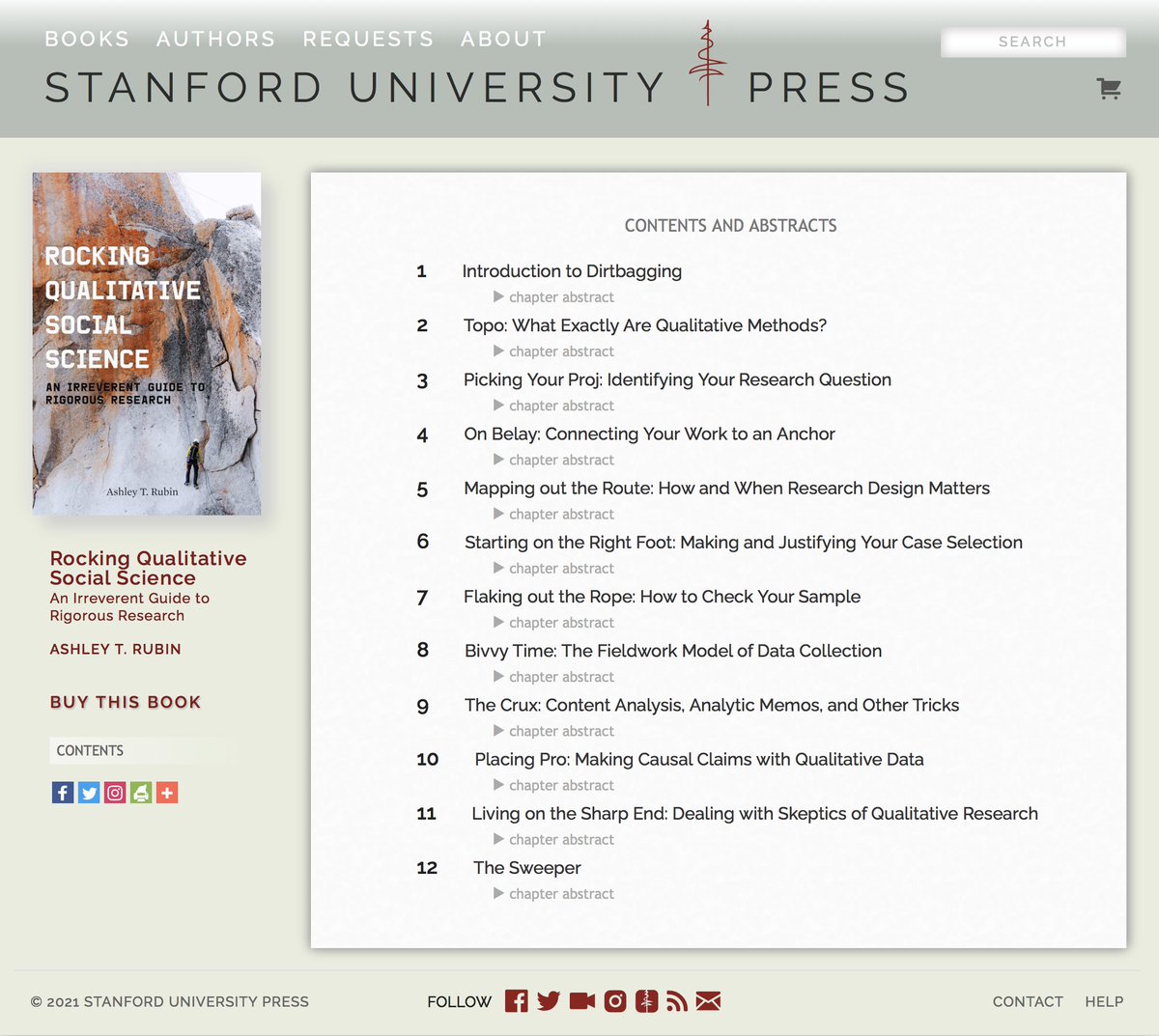Click STANFORD UNIVERSITY PRESS header title
The width and height of the screenshot is (1159, 1036).
(477, 87)
